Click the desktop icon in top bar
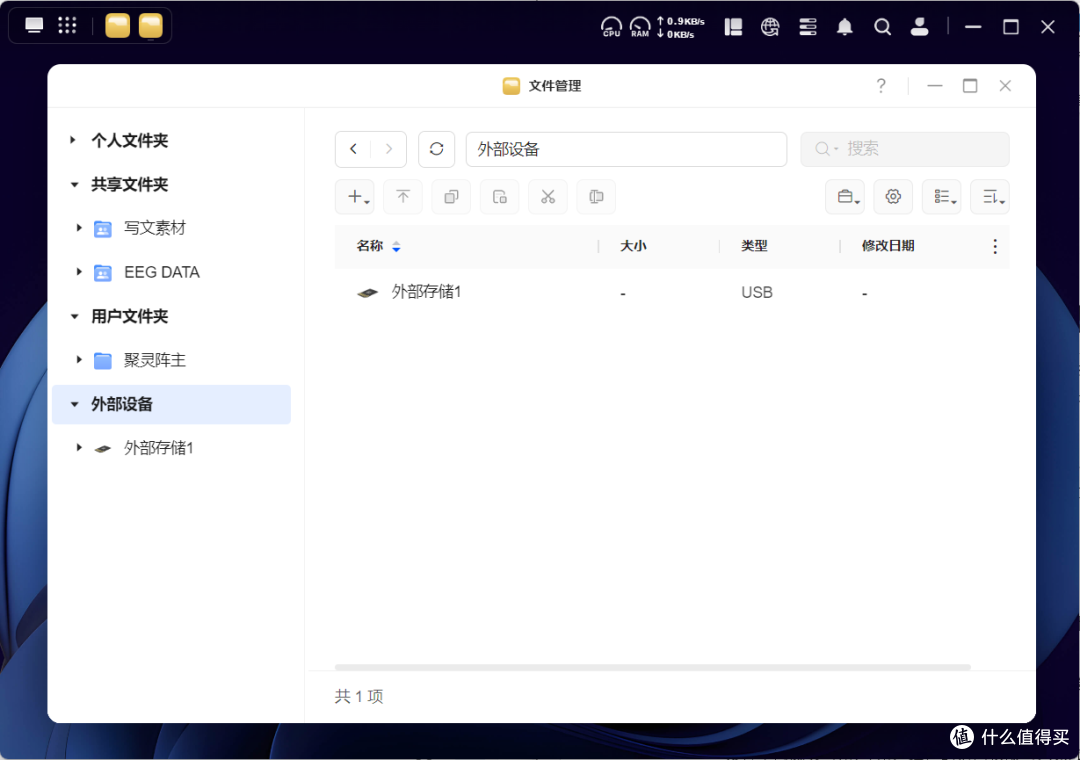 [x=34, y=26]
